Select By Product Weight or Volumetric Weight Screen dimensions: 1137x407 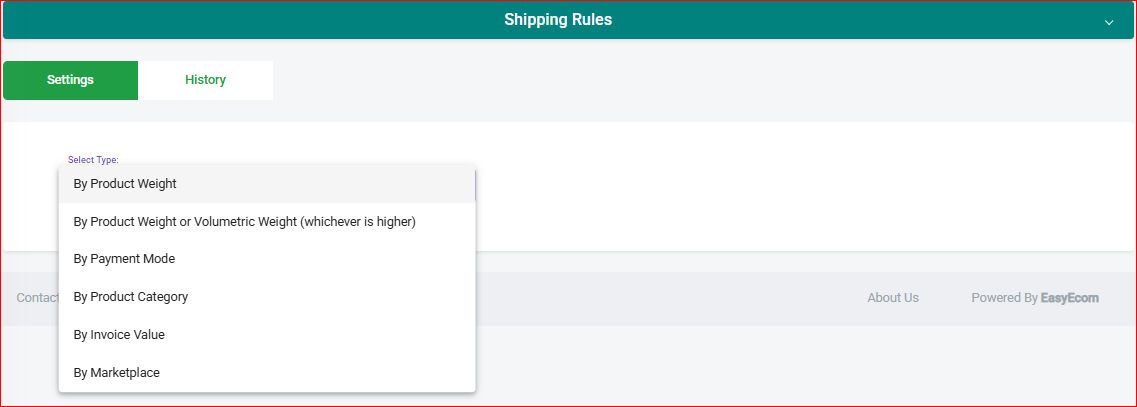pyautogui.click(x=267, y=221)
